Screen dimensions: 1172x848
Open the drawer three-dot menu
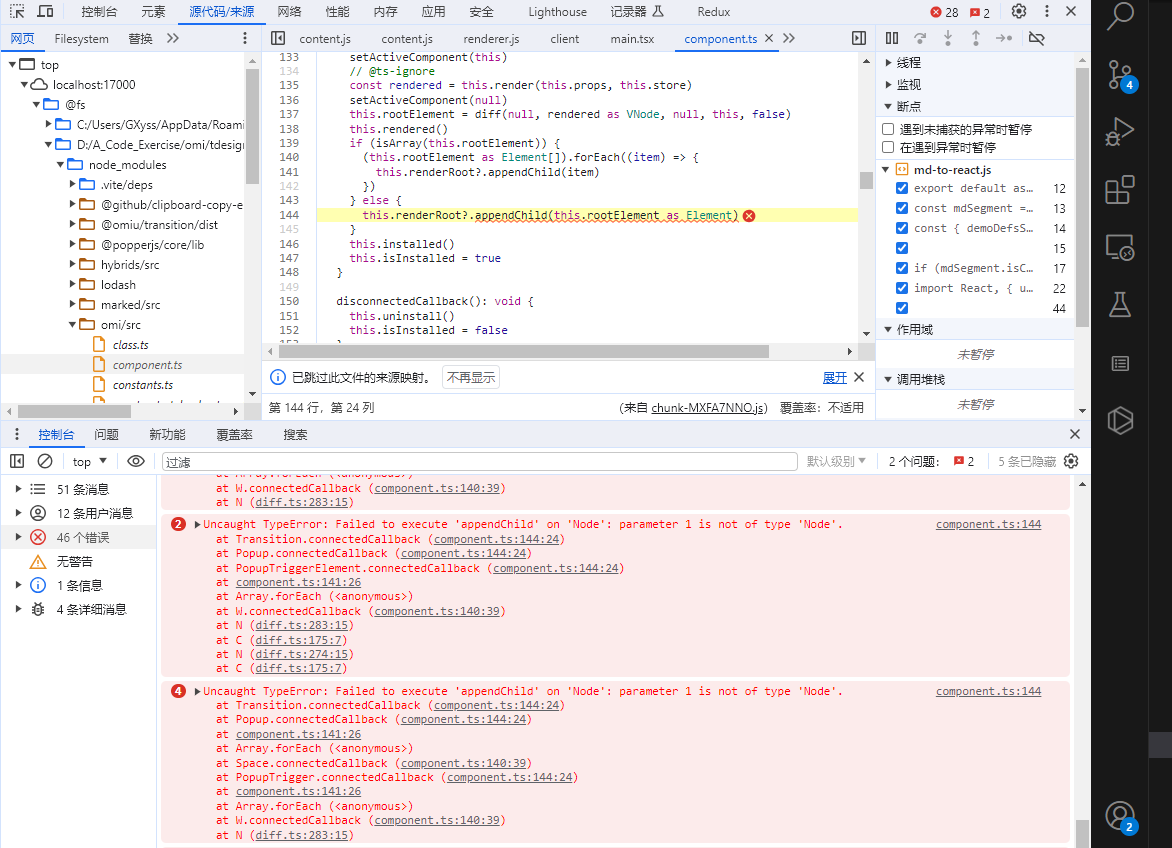click(x=16, y=434)
